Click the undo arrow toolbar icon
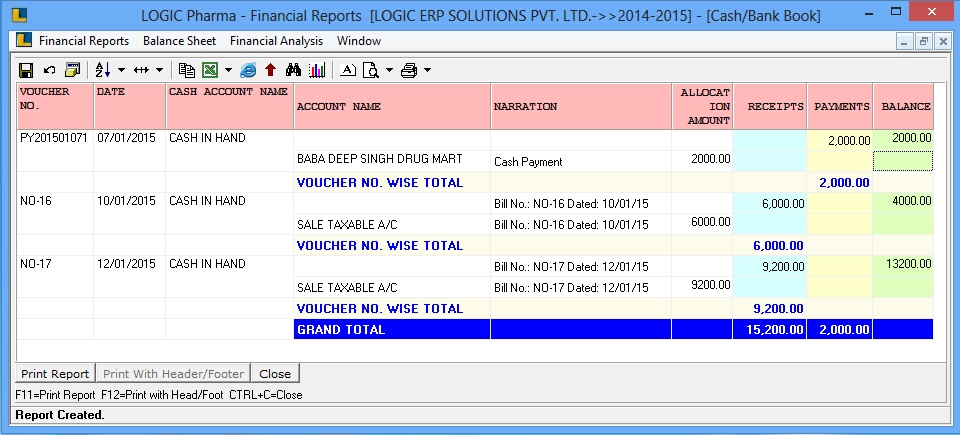This screenshot has height=435, width=960. tap(50, 70)
